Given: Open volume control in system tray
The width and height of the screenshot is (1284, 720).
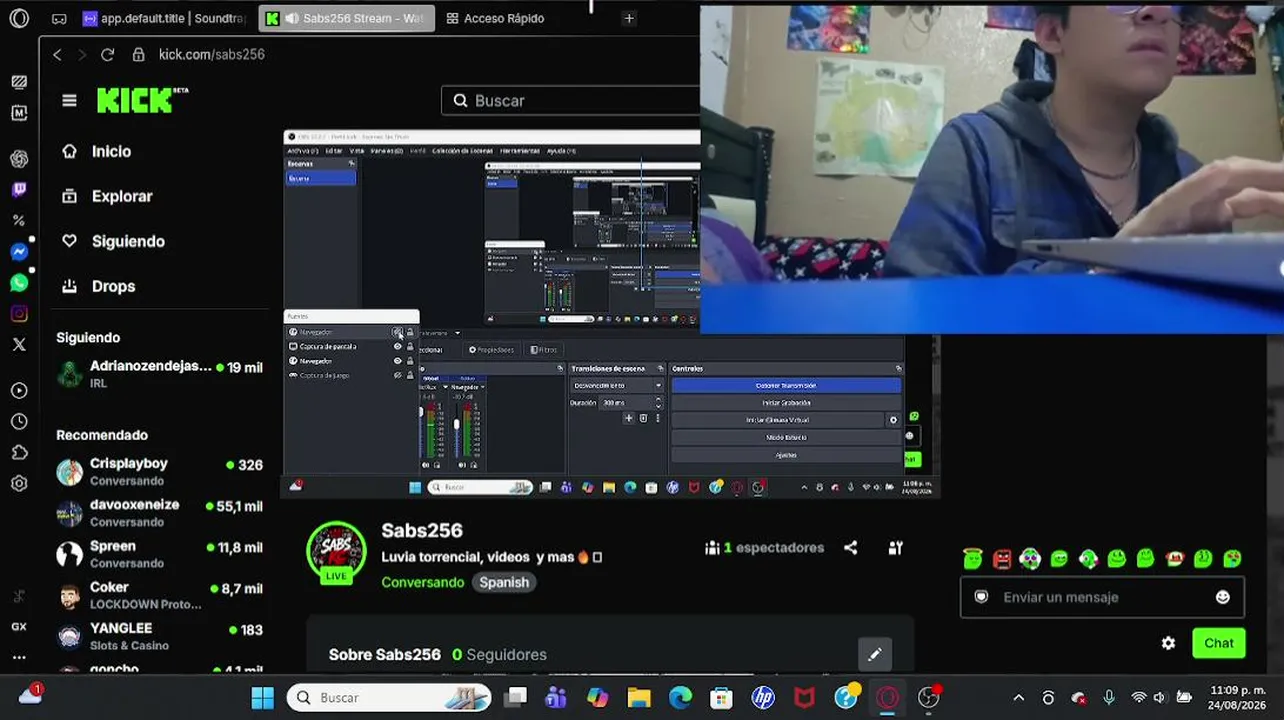Looking at the screenshot, I should (1160, 697).
